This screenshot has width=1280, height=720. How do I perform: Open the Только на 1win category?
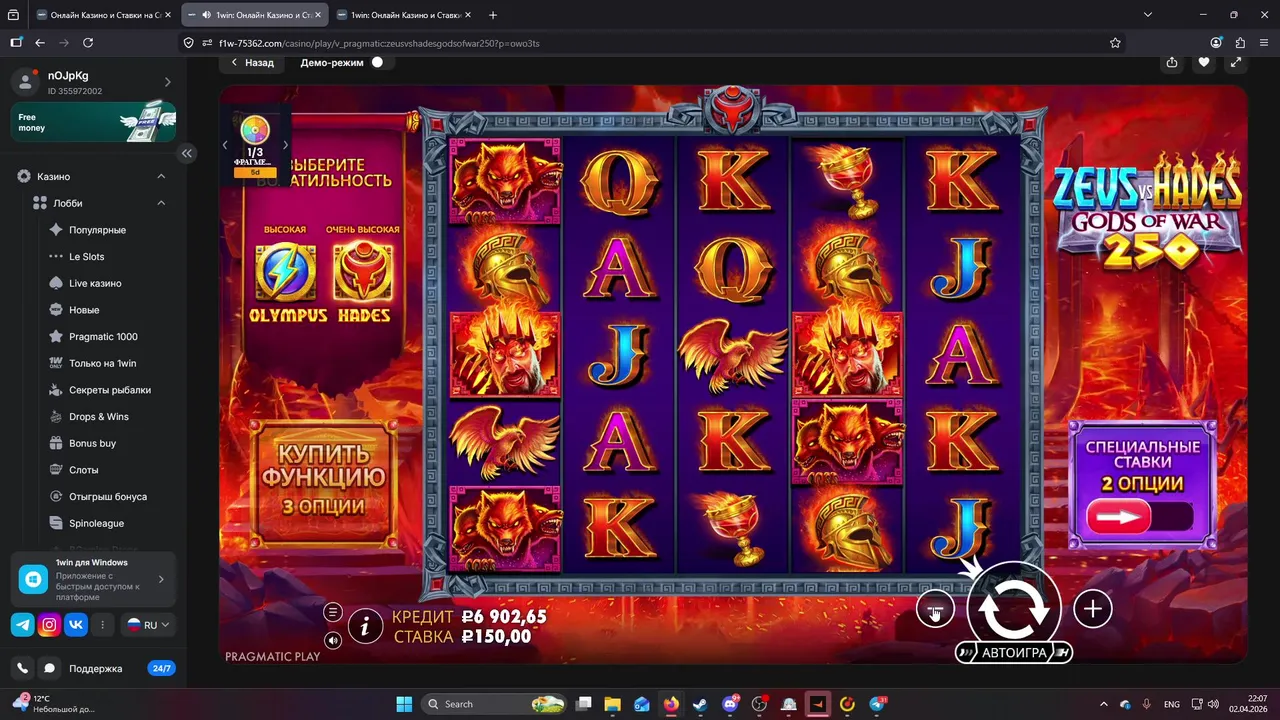pyautogui.click(x=102, y=363)
